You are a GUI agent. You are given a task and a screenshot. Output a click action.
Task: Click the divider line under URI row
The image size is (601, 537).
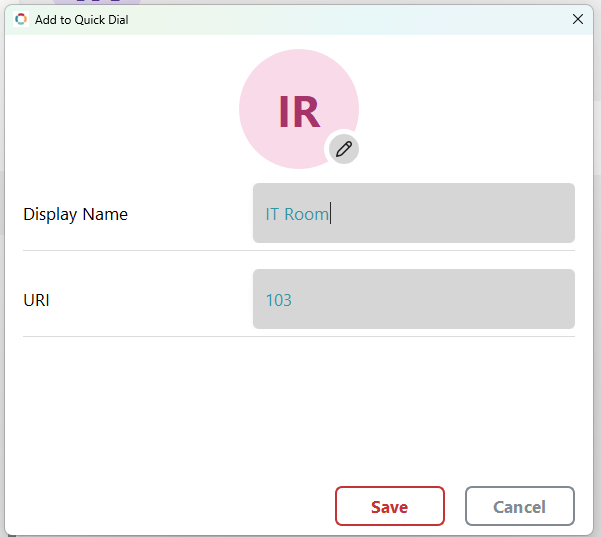coord(299,337)
